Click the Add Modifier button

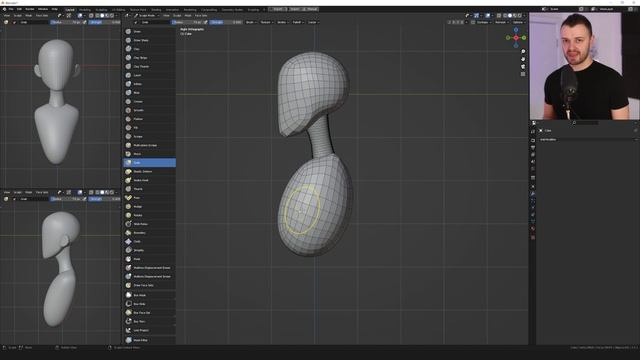pos(588,140)
